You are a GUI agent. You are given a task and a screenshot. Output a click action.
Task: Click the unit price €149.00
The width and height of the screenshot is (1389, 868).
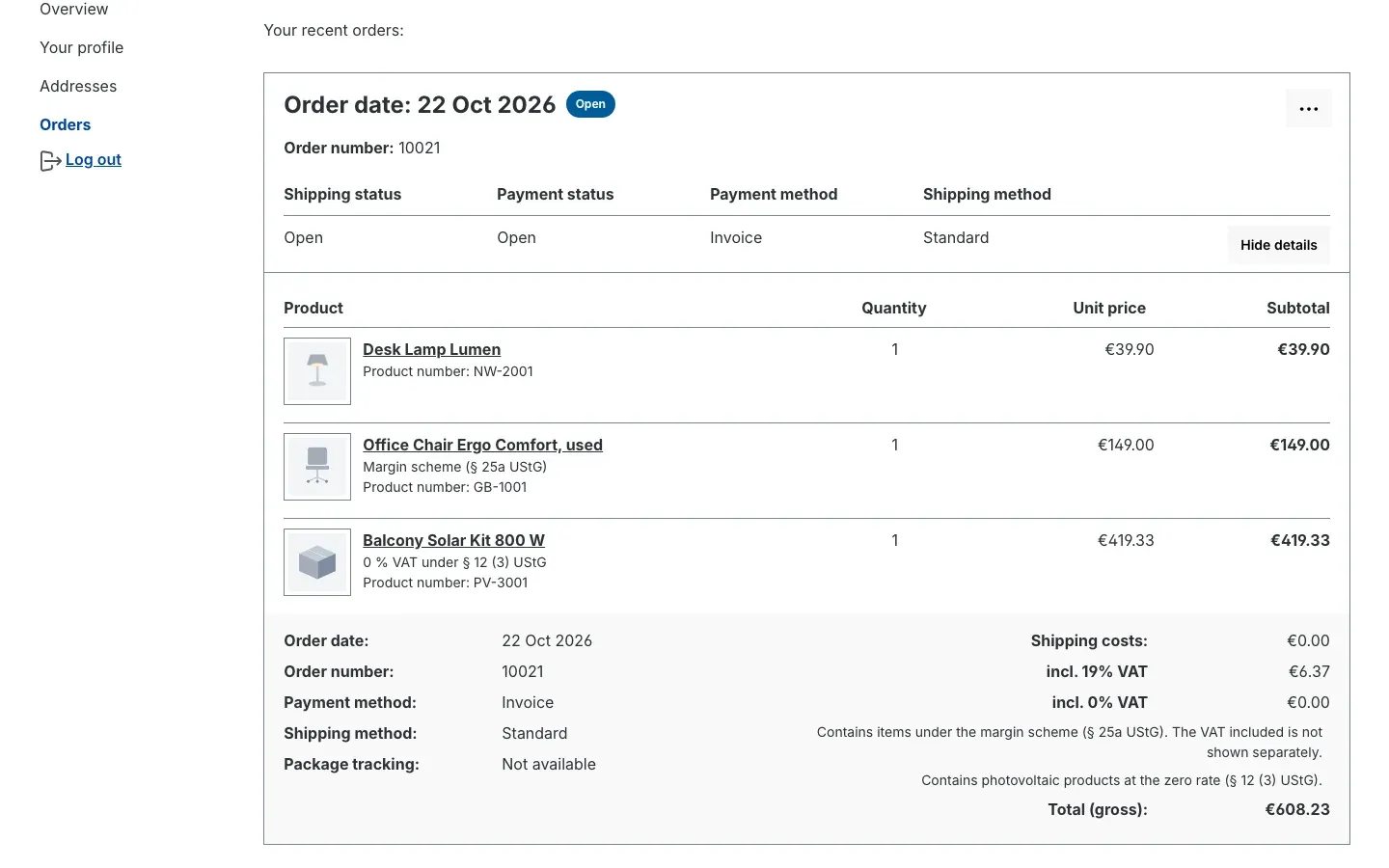pyautogui.click(x=1126, y=446)
